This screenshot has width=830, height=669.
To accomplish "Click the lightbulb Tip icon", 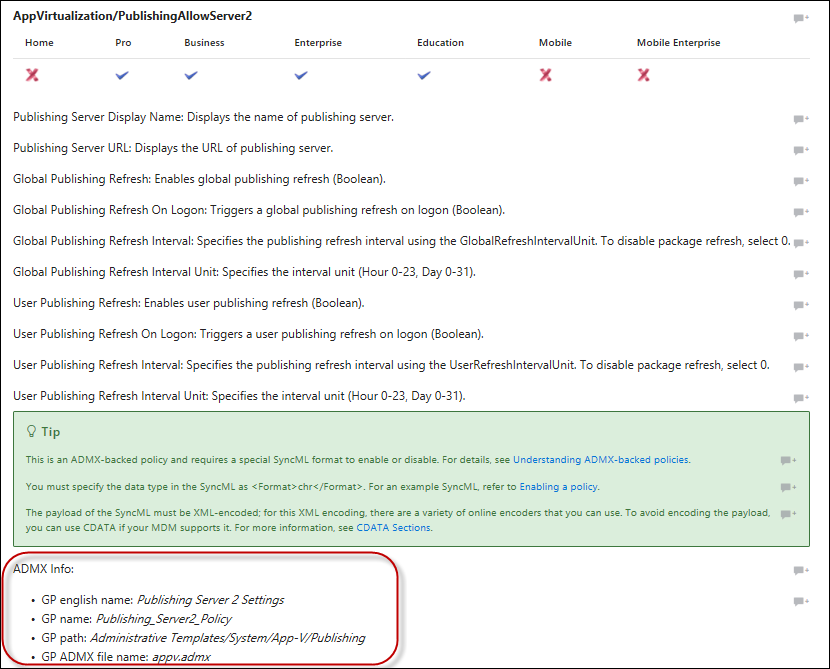I will [x=31, y=432].
